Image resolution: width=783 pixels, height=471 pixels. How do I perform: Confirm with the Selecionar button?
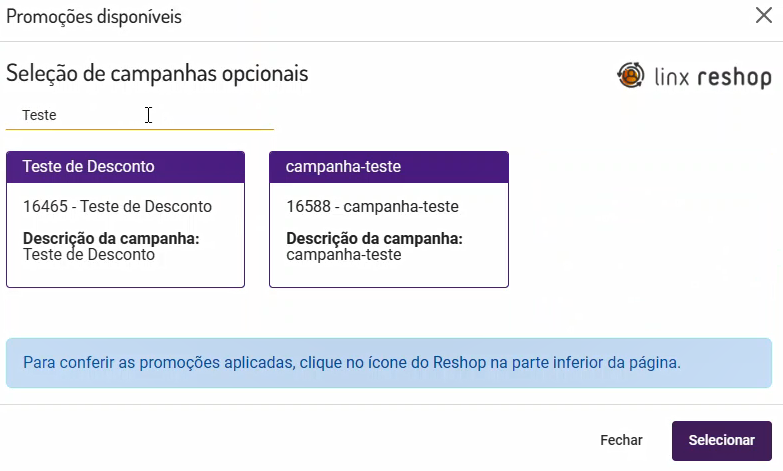[721, 440]
